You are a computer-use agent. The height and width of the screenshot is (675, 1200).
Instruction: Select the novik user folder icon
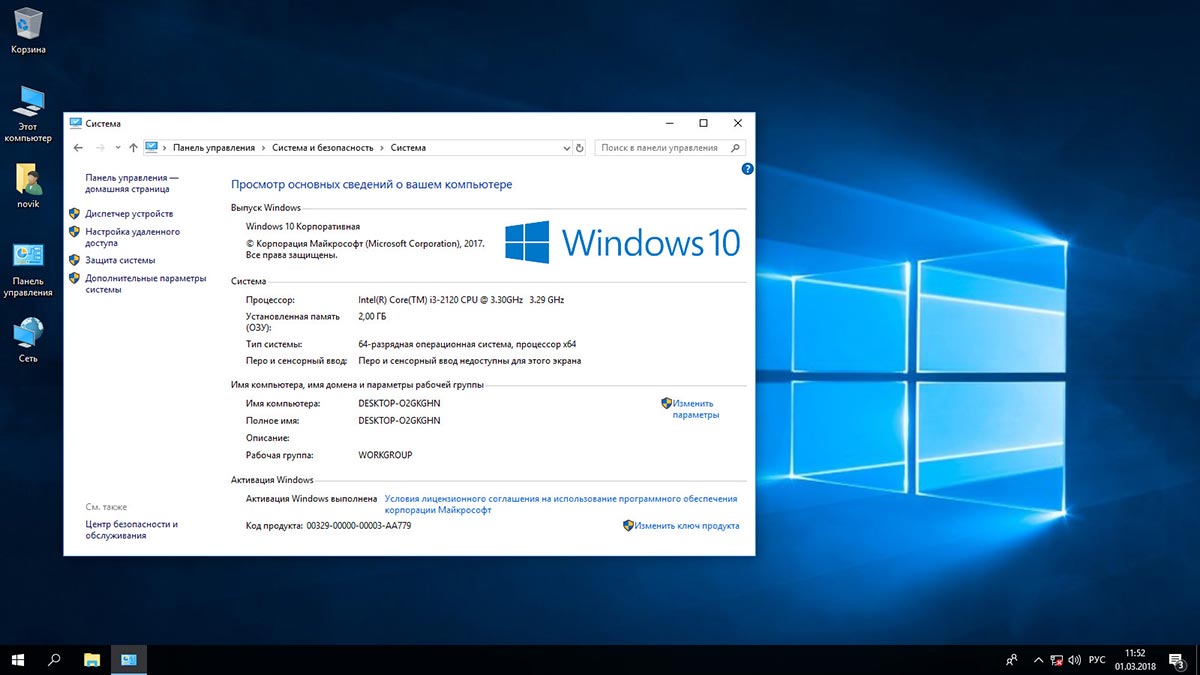(x=28, y=185)
